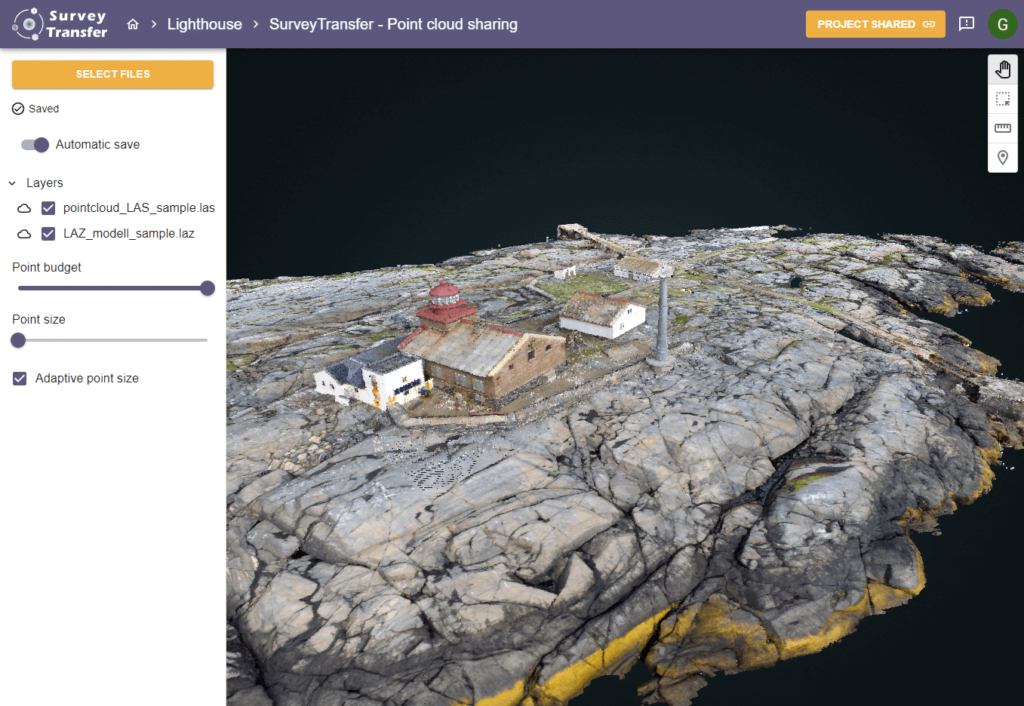Click the home breadcrumb icon
The width and height of the screenshot is (1024, 706).
coord(135,23)
